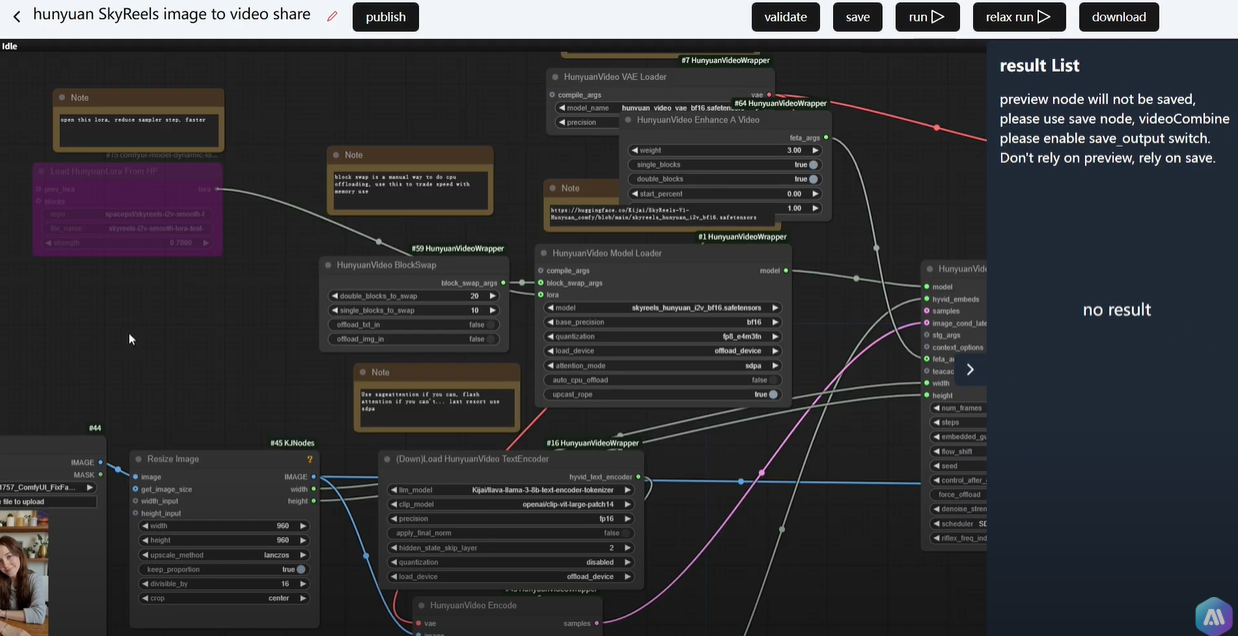This screenshot has height=636, width=1238.
Task: Increase hidden_state_skip_layer with the right arrow
Action: click(627, 548)
